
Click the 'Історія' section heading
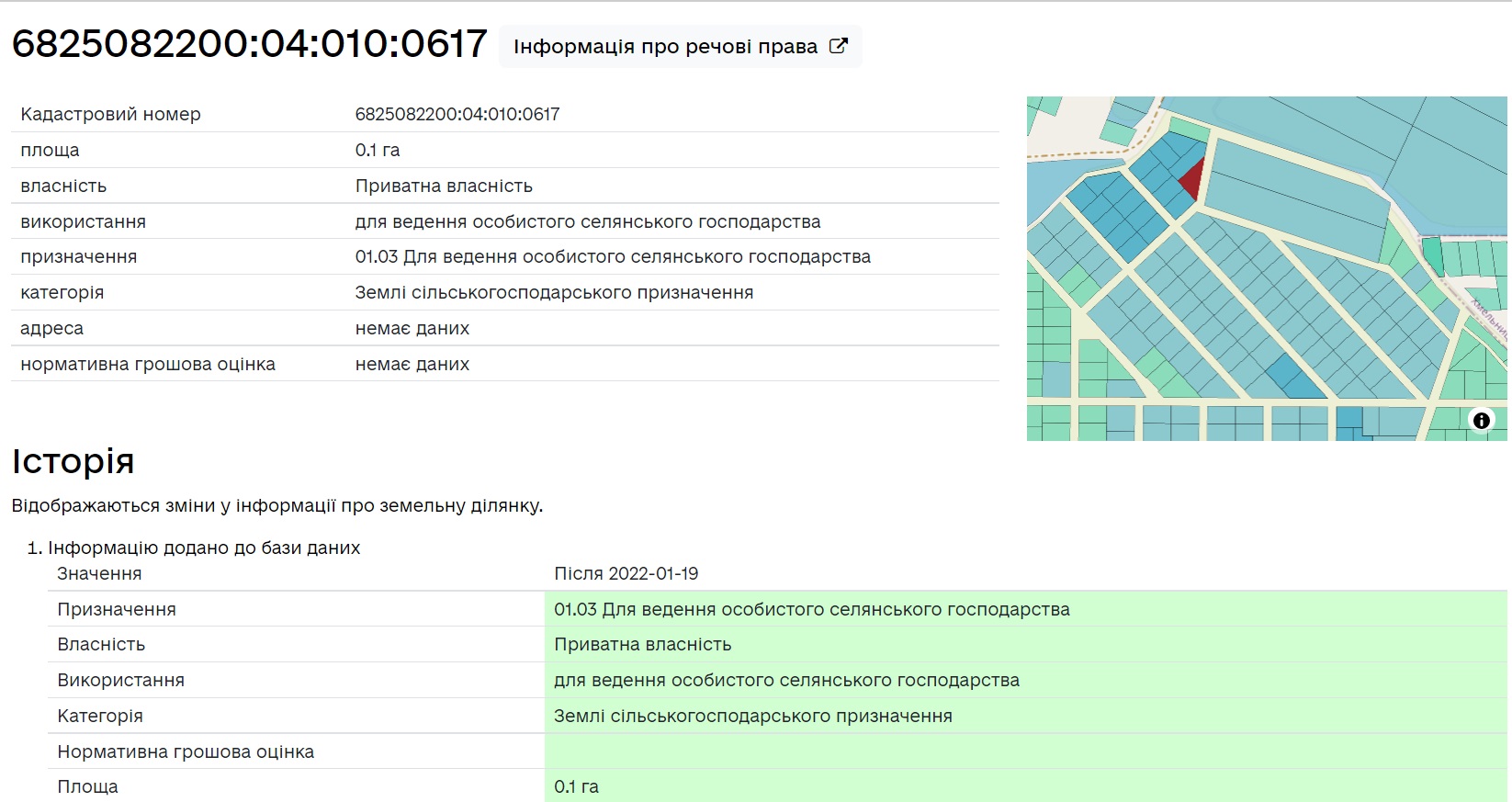coord(73,461)
